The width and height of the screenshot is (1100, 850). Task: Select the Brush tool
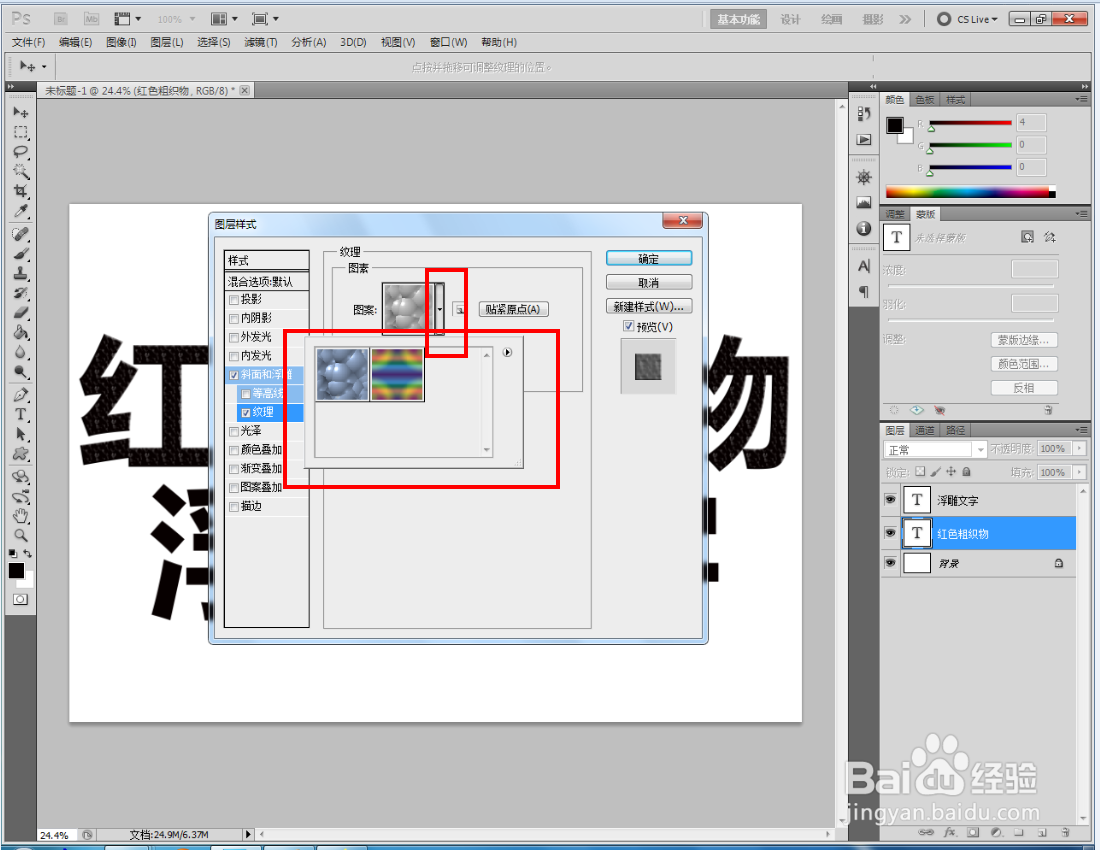click(20, 254)
